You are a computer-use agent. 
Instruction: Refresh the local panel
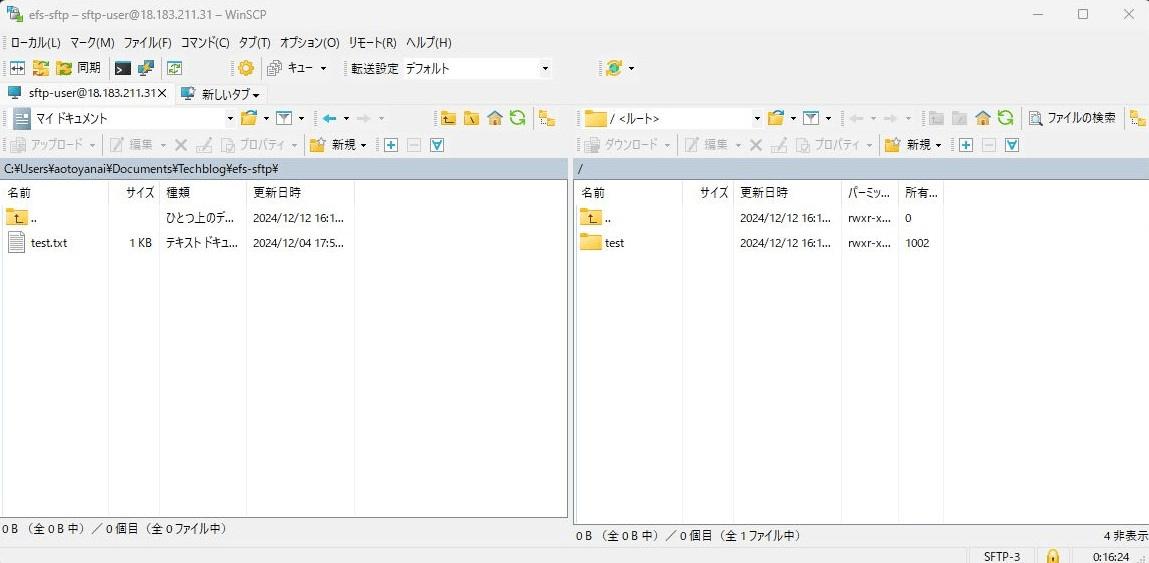pos(517,118)
